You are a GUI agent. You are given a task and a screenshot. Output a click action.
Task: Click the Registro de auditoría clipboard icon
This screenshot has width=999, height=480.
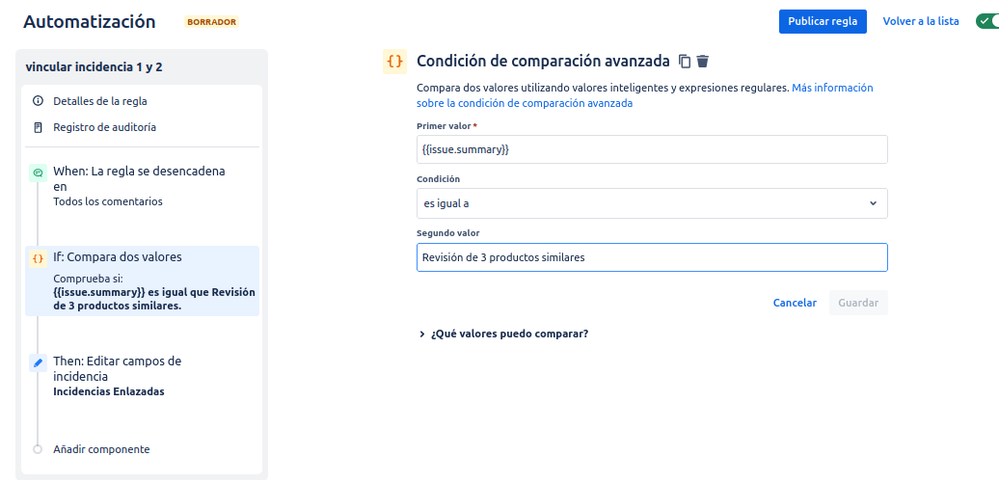pyautogui.click(x=38, y=127)
